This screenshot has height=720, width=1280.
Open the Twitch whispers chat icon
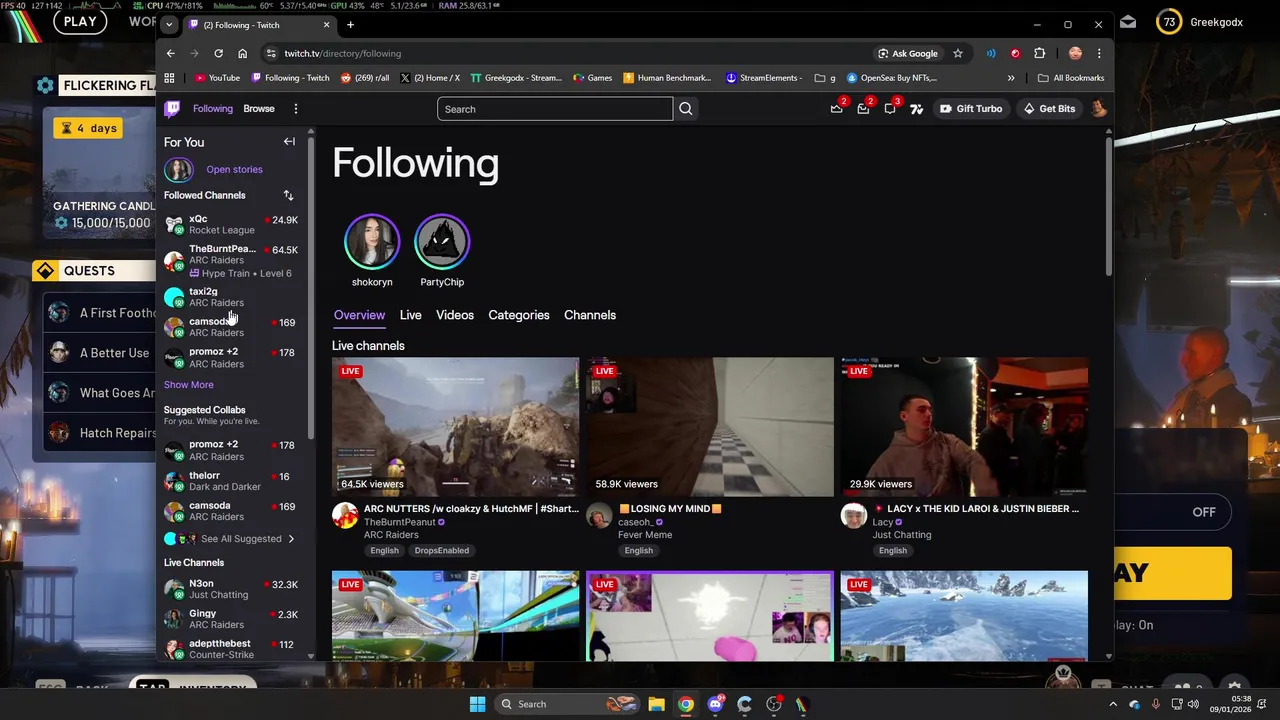tap(890, 109)
